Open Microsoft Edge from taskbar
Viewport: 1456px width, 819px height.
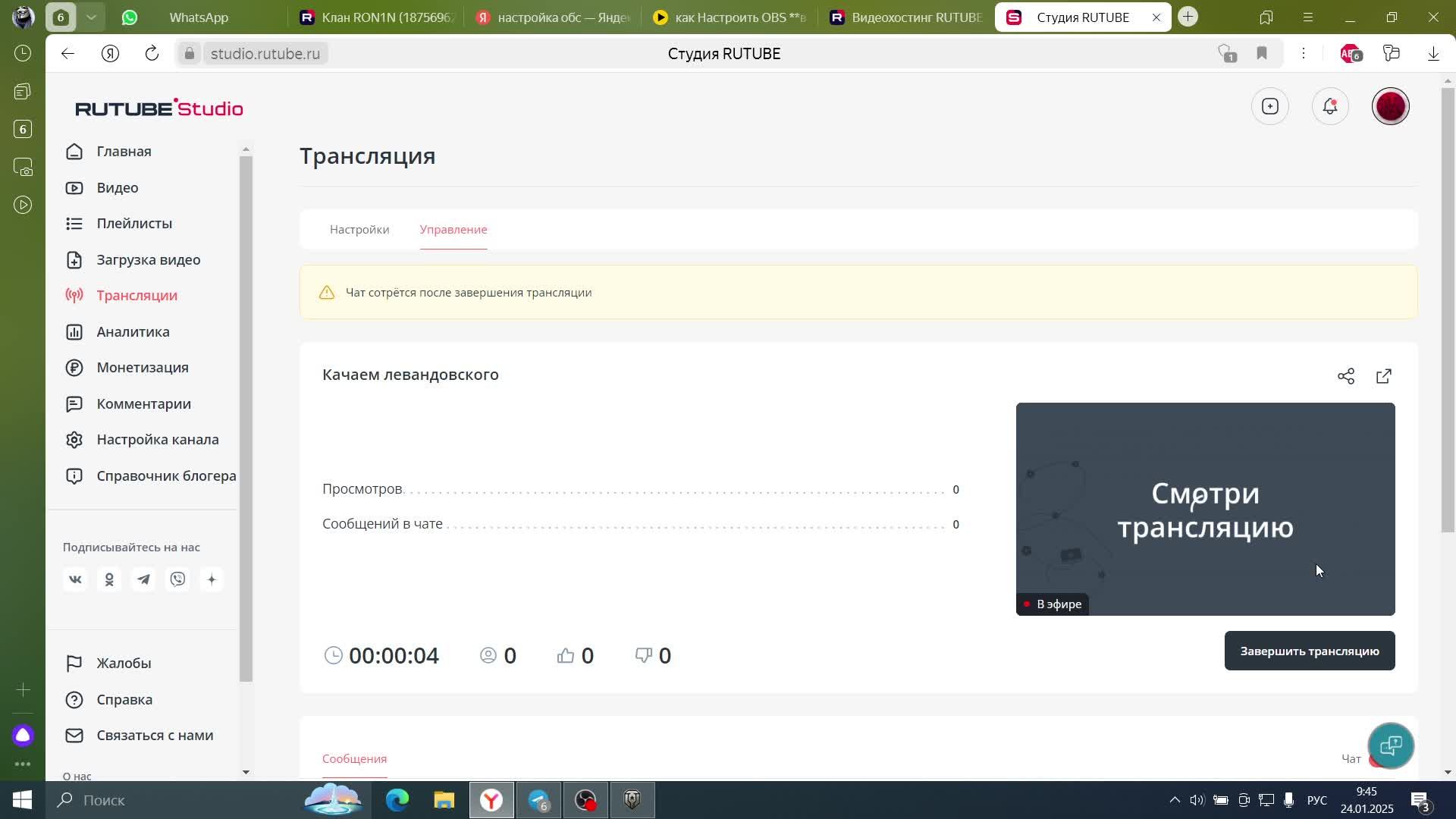click(x=397, y=801)
